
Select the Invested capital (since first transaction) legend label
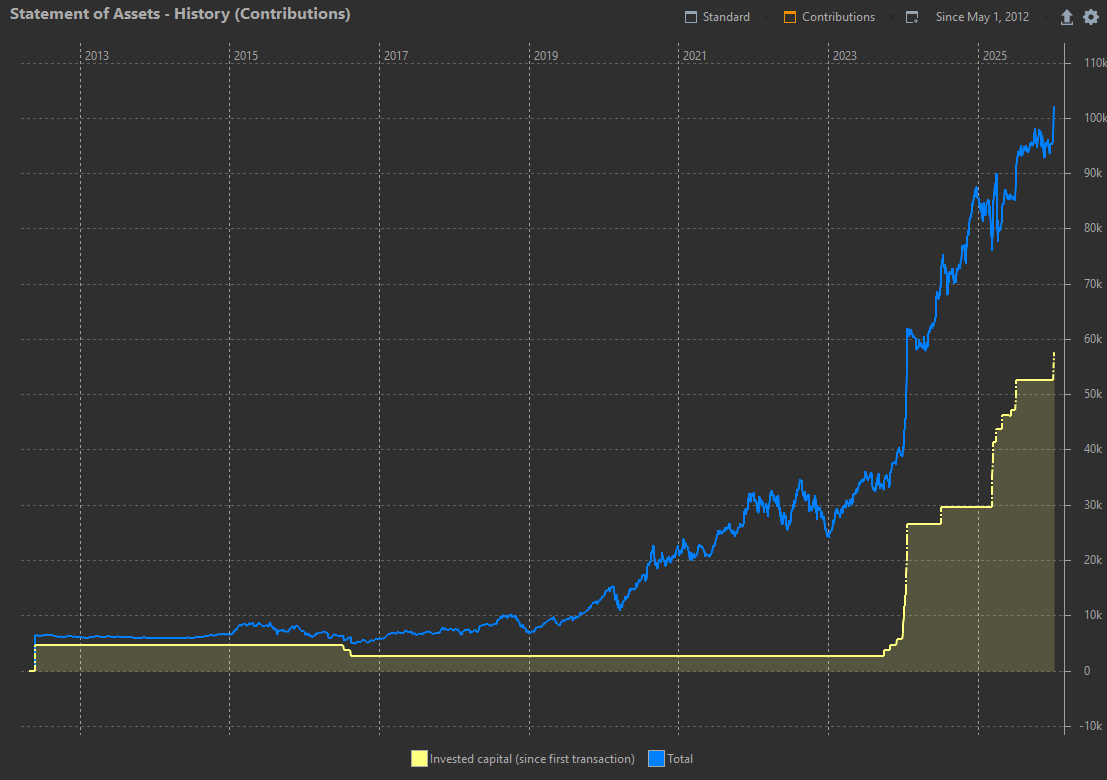coord(532,759)
